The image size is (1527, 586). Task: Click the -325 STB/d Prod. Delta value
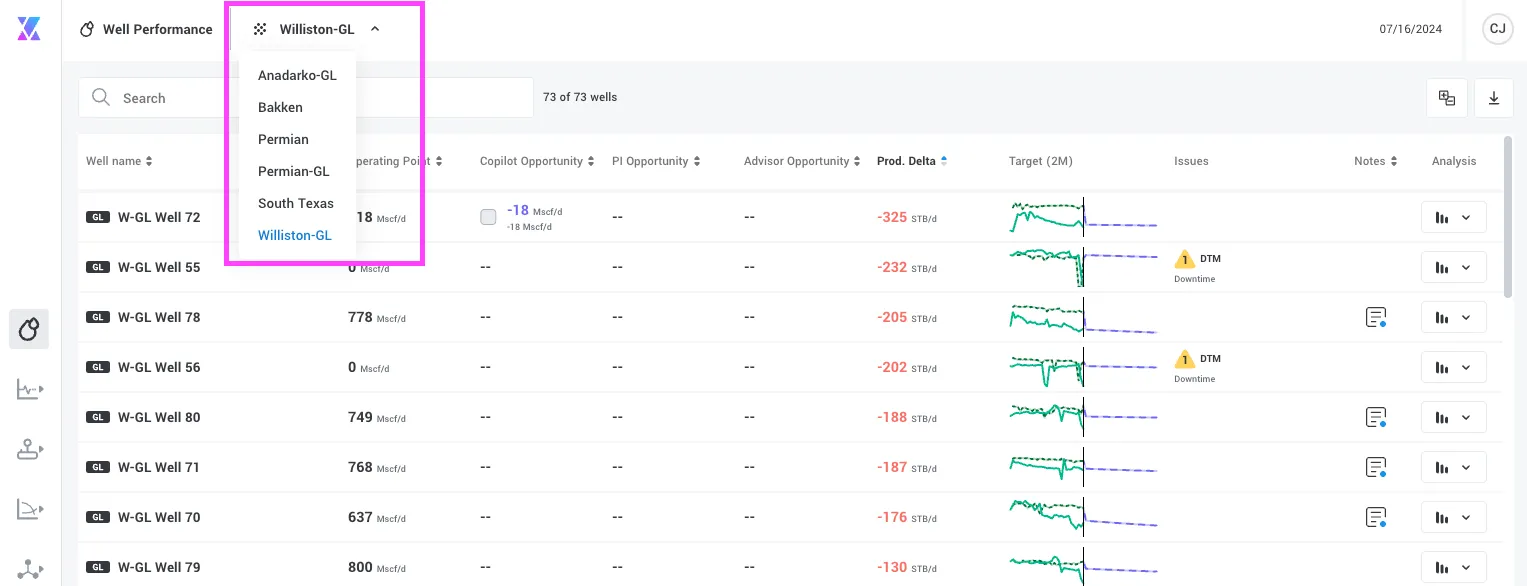click(906, 217)
